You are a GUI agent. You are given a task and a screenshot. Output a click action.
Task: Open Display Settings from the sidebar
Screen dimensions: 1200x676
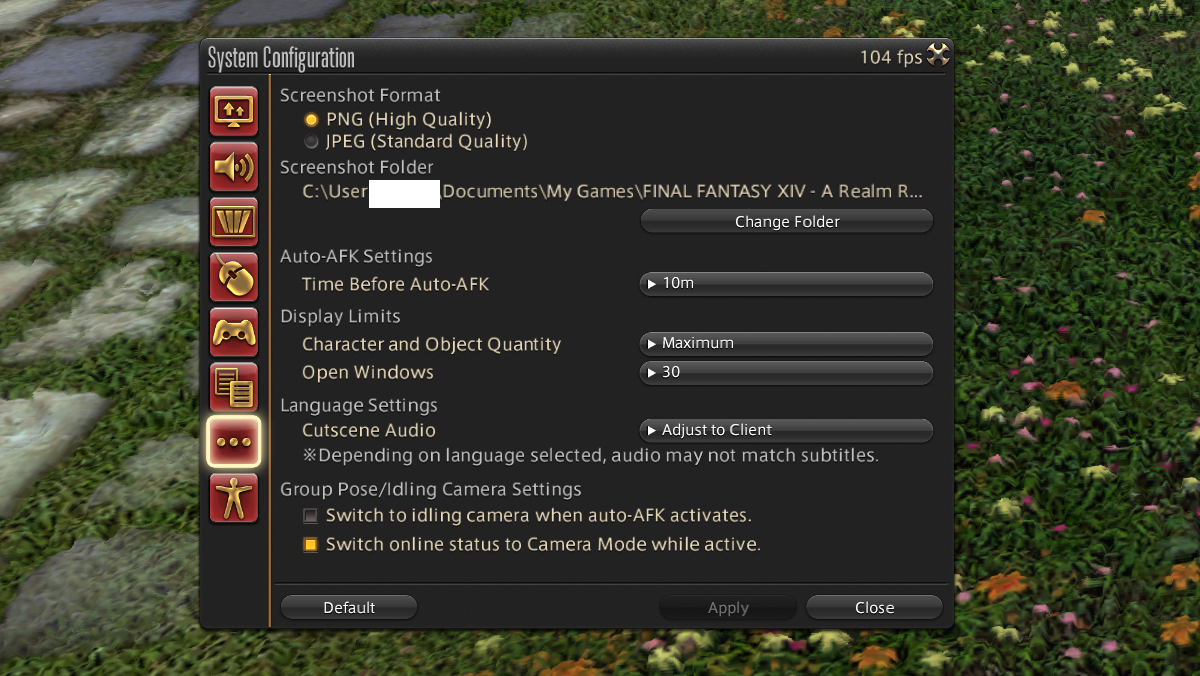tap(233, 111)
